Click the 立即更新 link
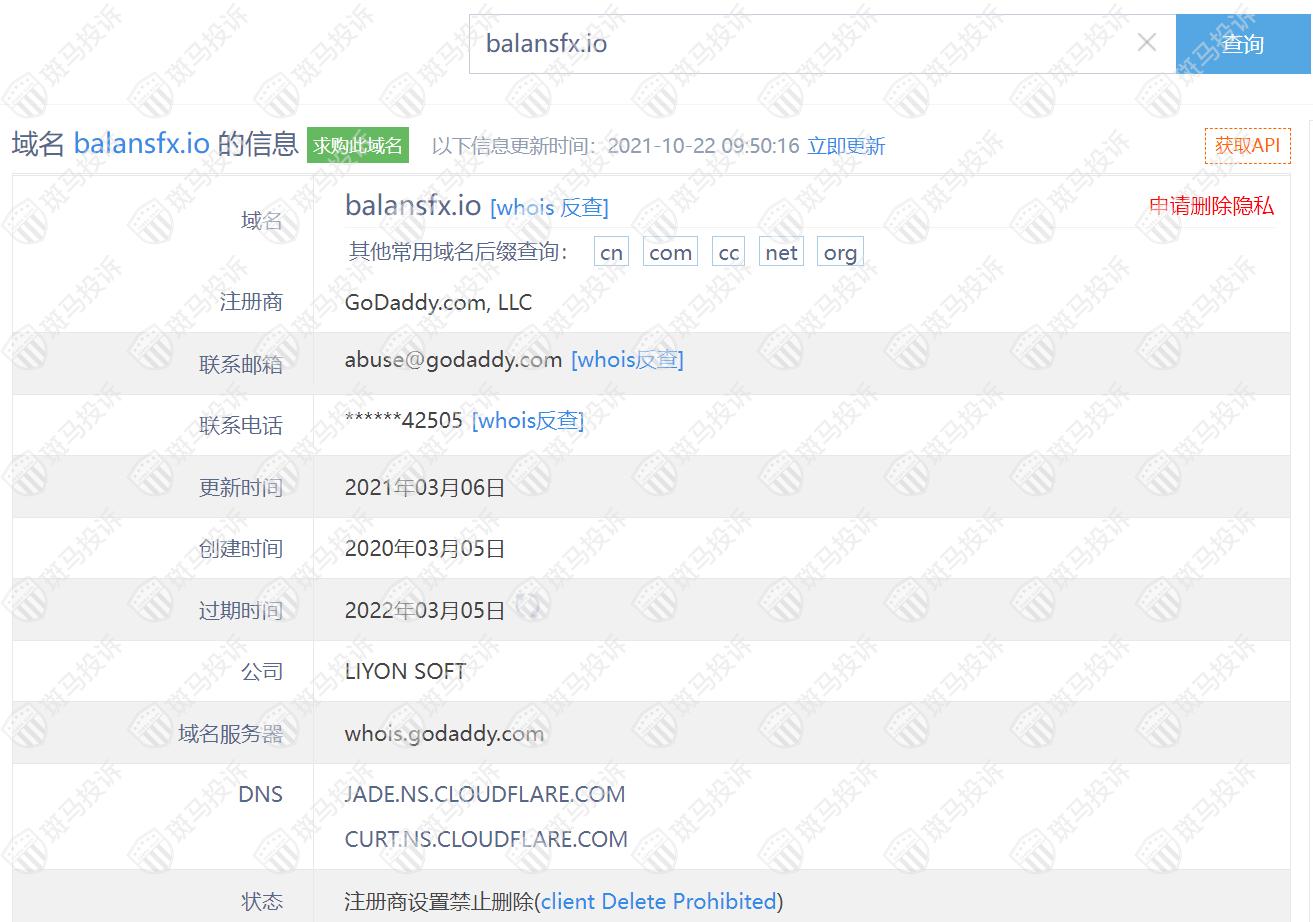Image resolution: width=1313 pixels, height=922 pixels. [846, 146]
